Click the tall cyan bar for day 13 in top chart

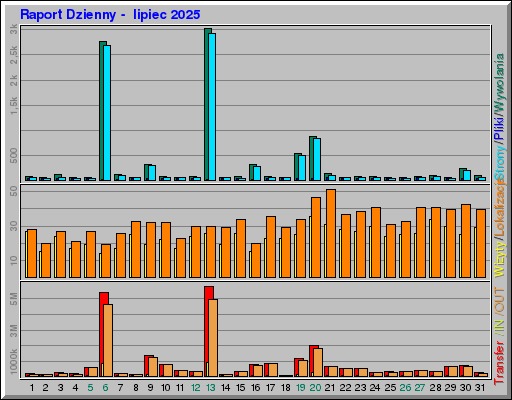tap(212, 107)
